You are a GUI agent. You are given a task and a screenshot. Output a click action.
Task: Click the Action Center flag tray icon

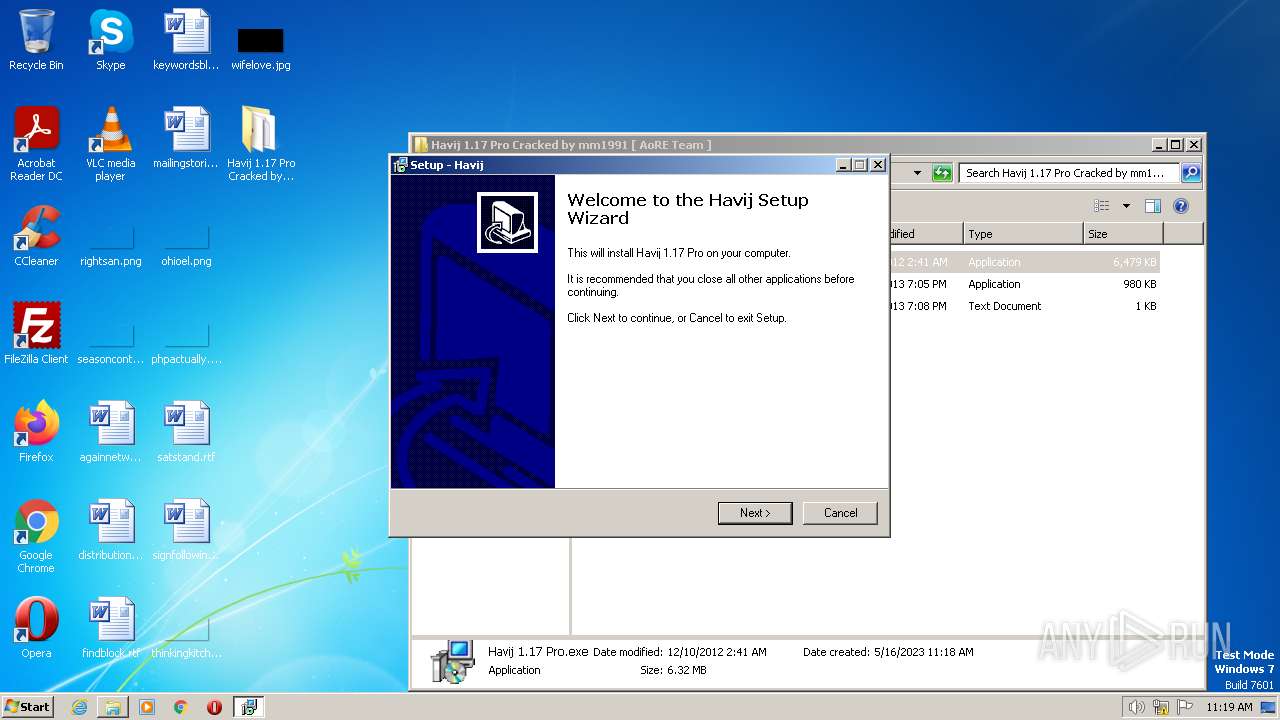point(1184,707)
